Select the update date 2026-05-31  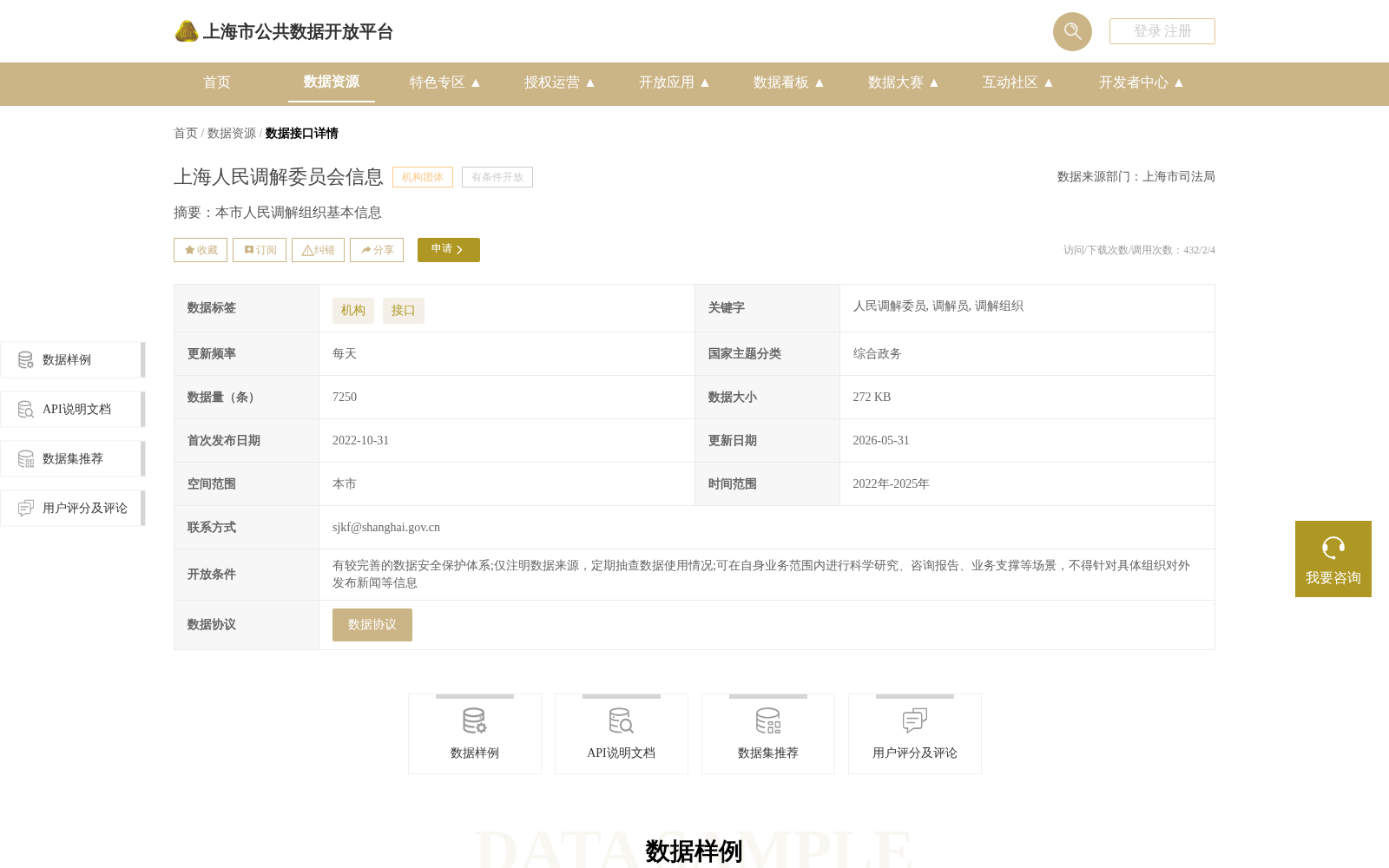pyautogui.click(x=881, y=441)
